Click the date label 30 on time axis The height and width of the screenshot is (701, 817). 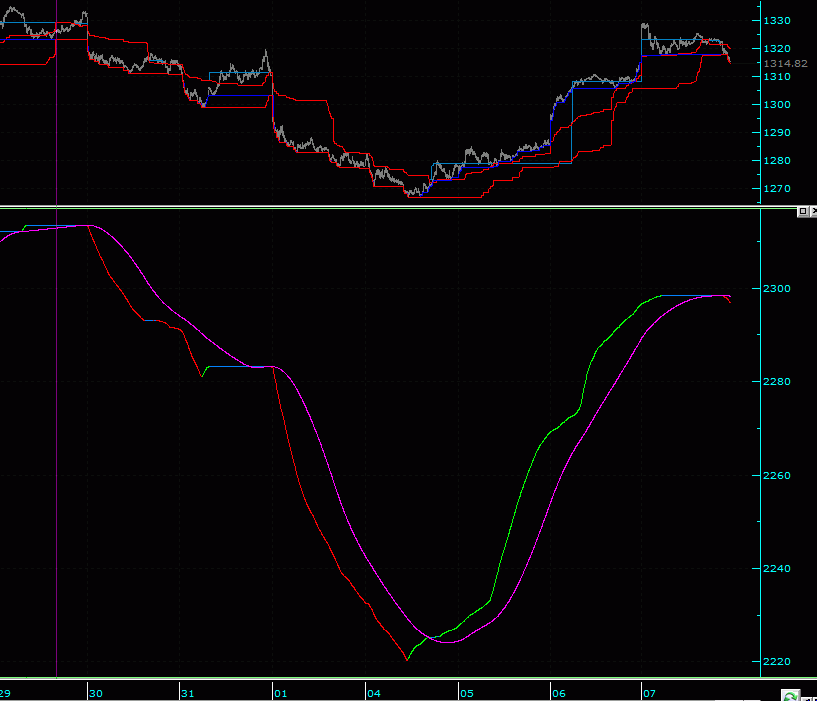[96, 694]
